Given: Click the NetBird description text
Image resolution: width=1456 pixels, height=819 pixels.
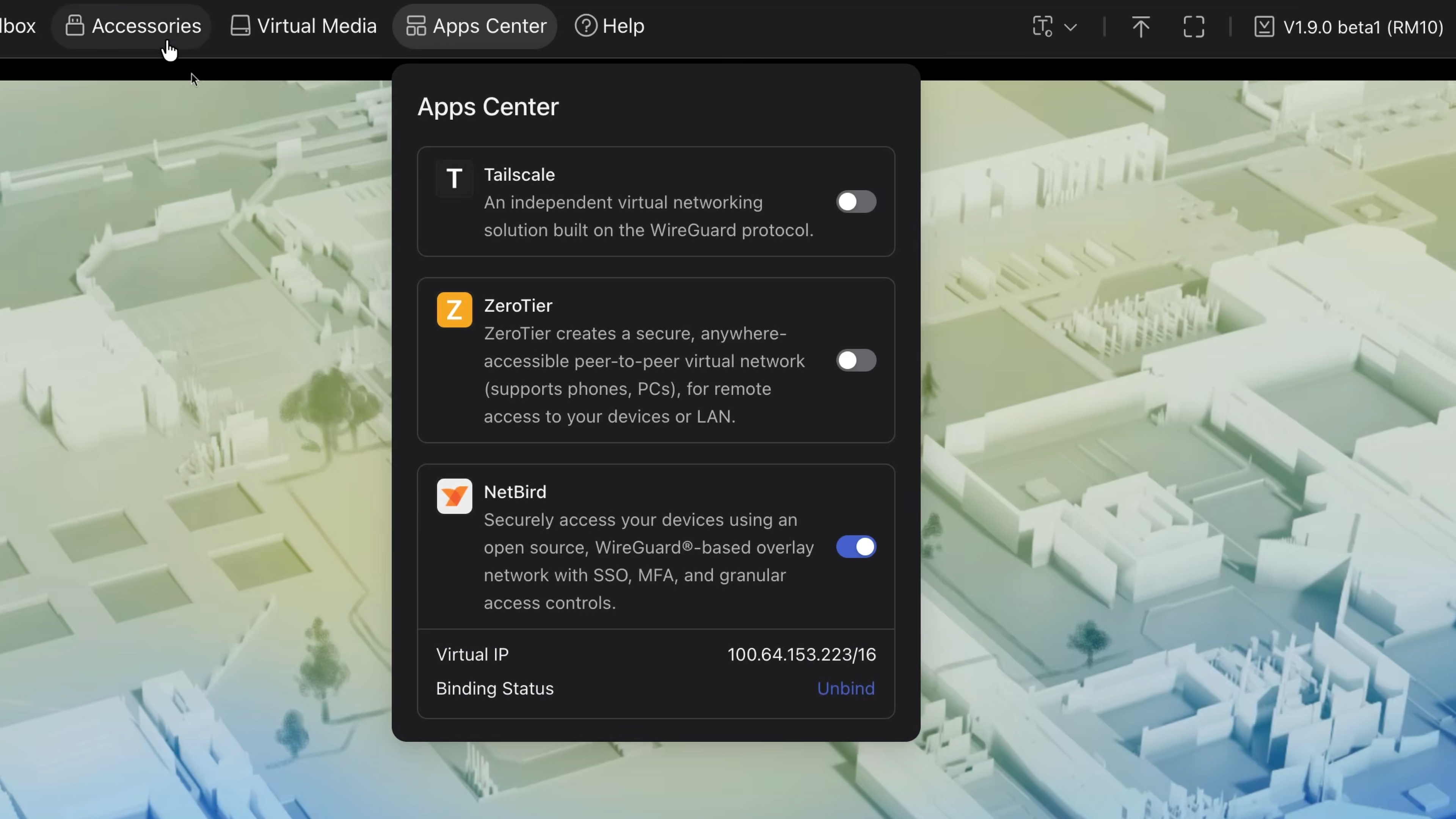Looking at the screenshot, I should click(648, 561).
